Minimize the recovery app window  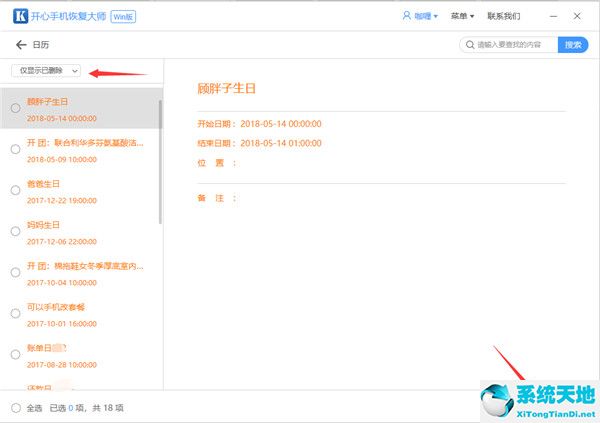542,16
